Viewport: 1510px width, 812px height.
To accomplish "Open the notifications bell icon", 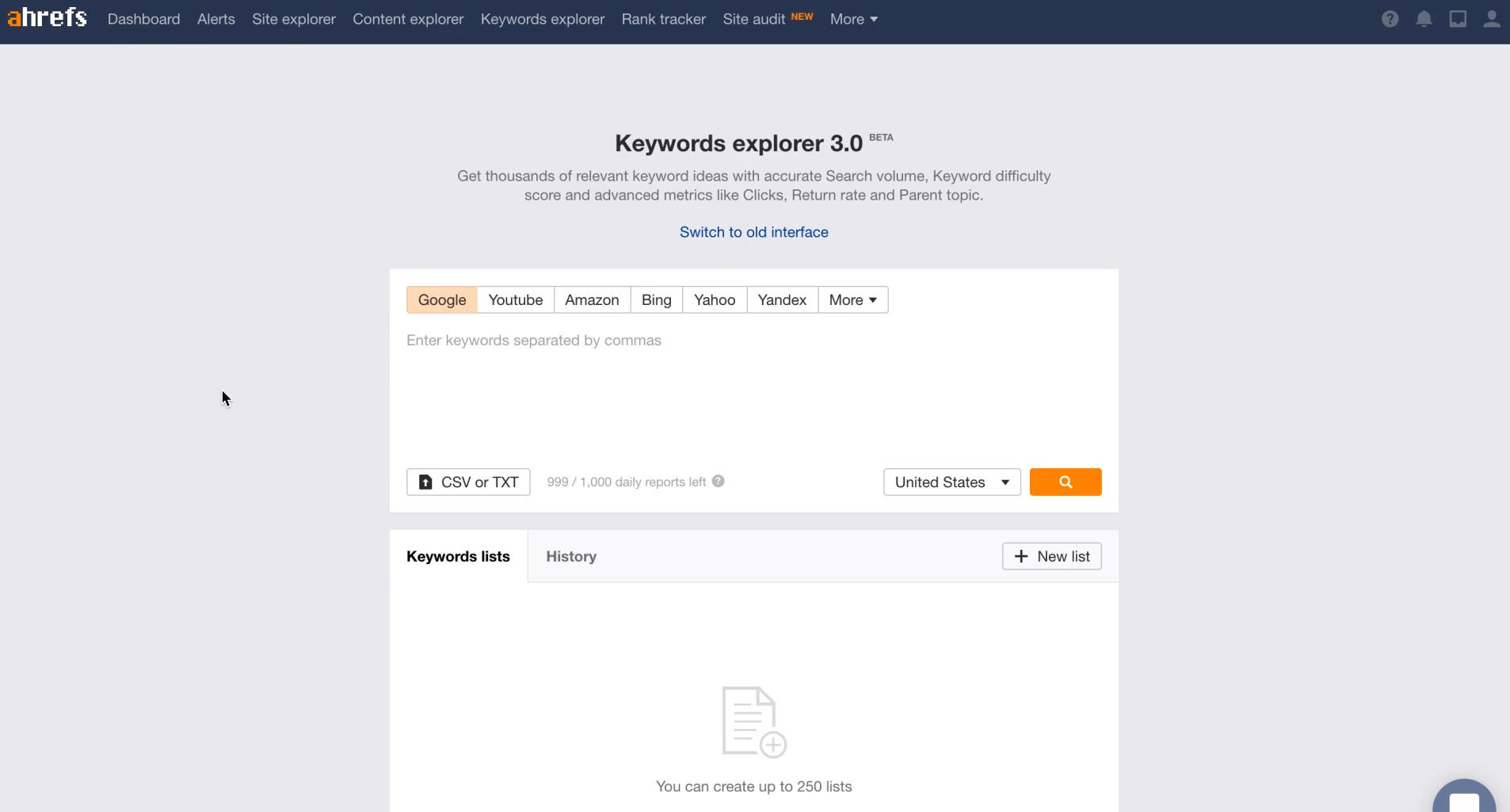I will click(x=1424, y=19).
